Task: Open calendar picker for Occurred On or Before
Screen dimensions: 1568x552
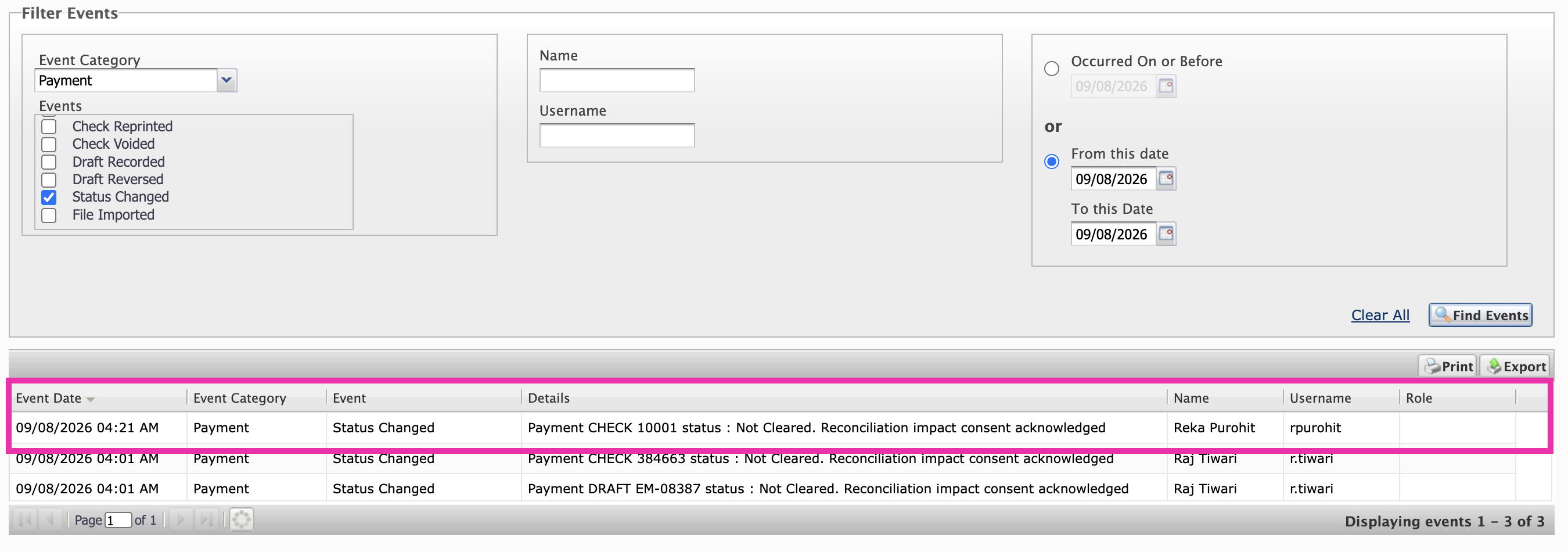Action: (x=1165, y=86)
